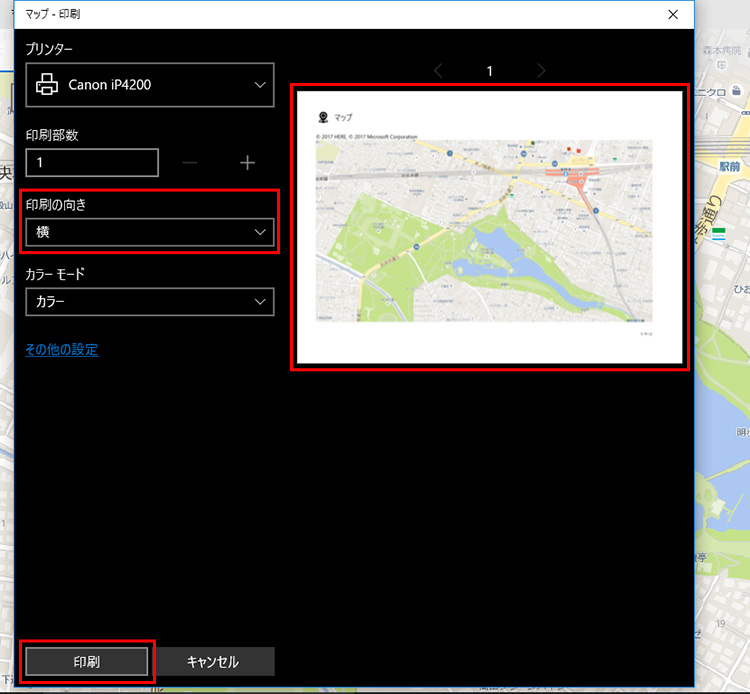Open the プリンター Canon iP4200 dropdown

150,85
